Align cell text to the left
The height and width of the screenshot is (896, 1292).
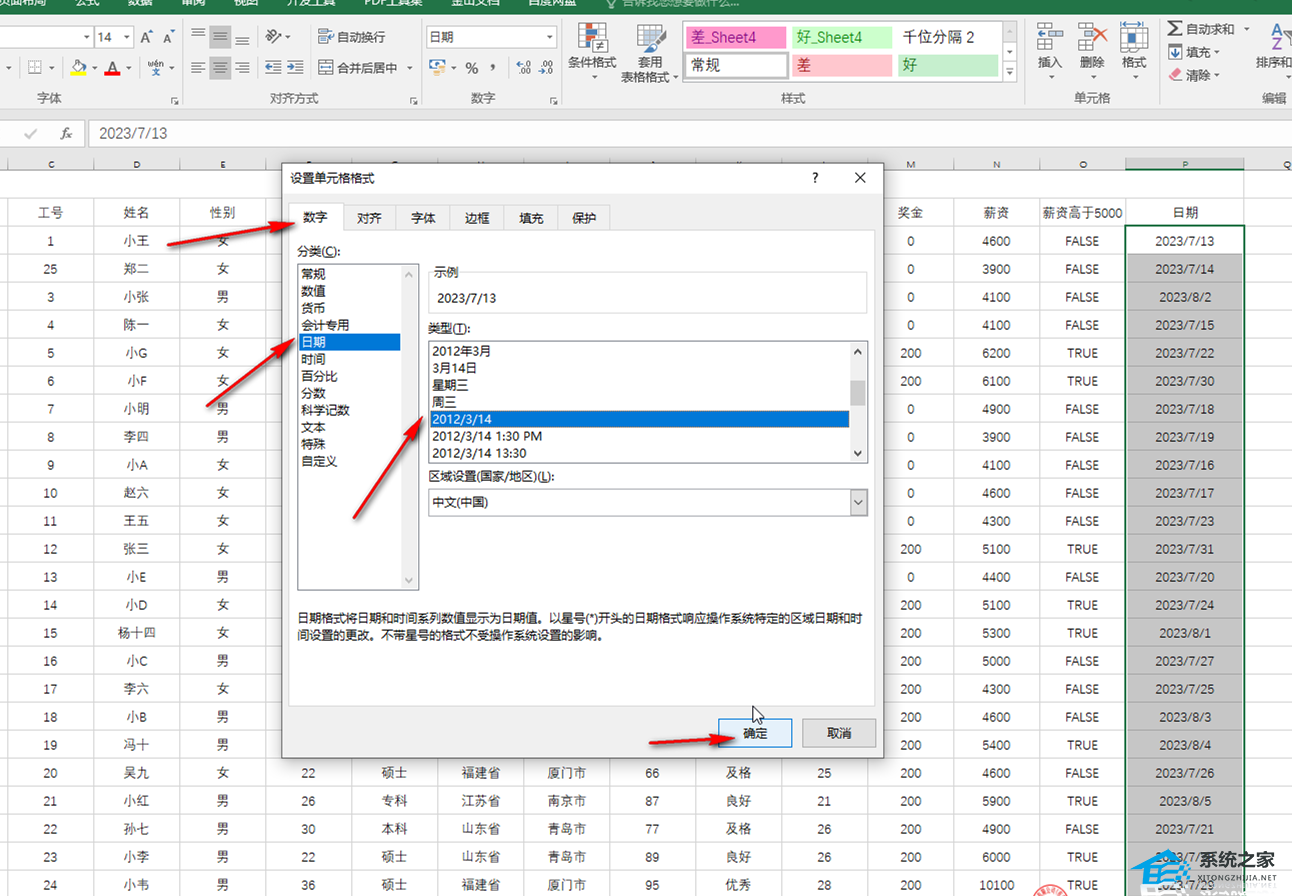[x=198, y=68]
